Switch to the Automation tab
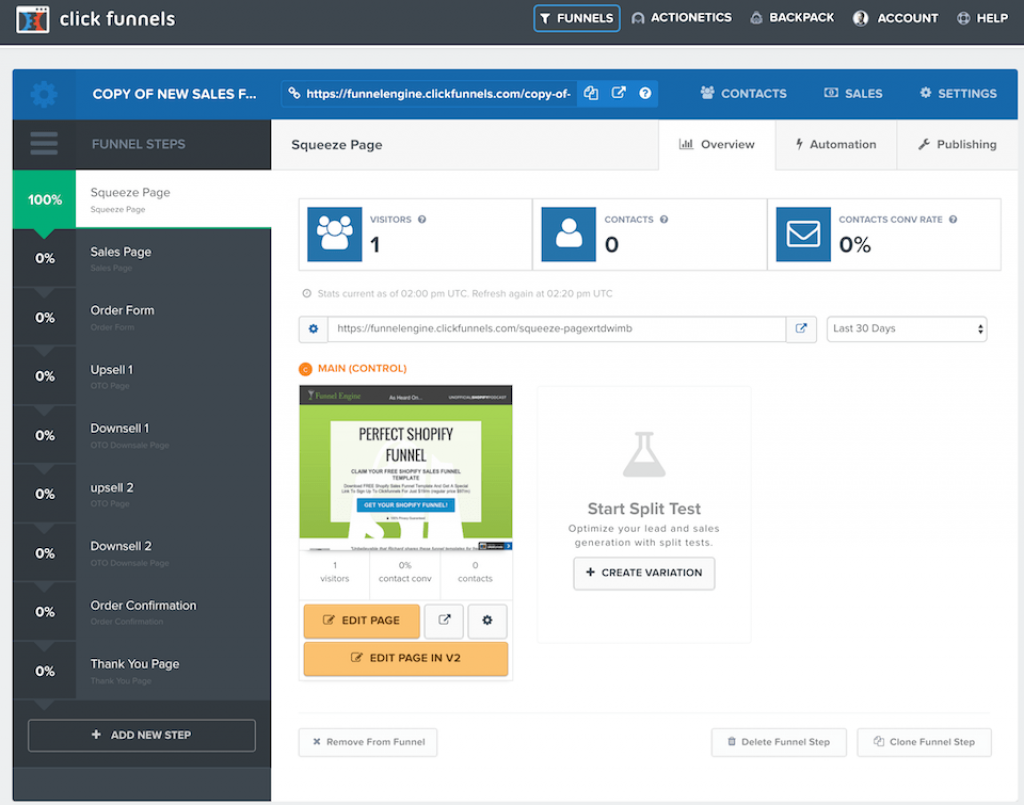 (835, 145)
